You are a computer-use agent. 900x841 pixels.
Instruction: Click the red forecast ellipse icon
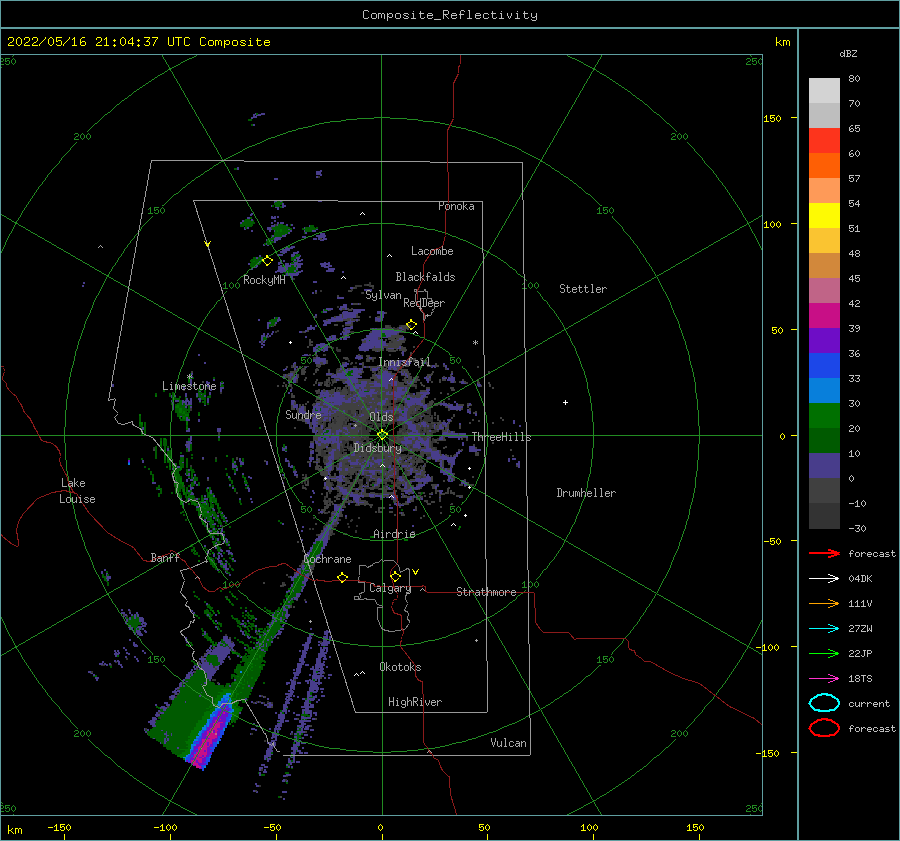tap(824, 728)
